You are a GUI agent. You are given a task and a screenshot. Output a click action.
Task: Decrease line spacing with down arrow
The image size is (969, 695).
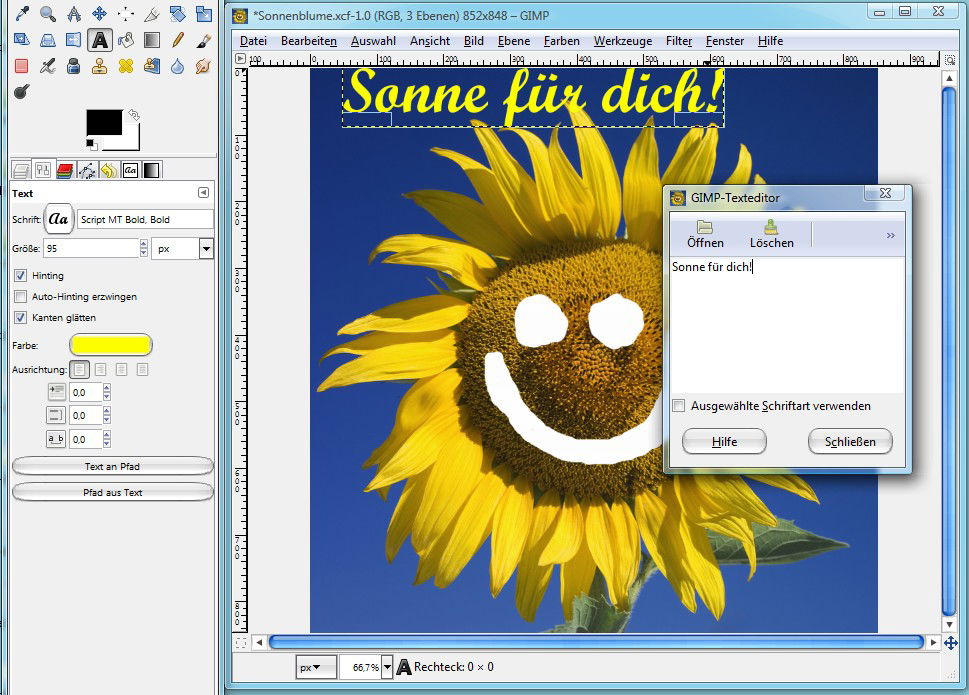pyautogui.click(x=107, y=420)
